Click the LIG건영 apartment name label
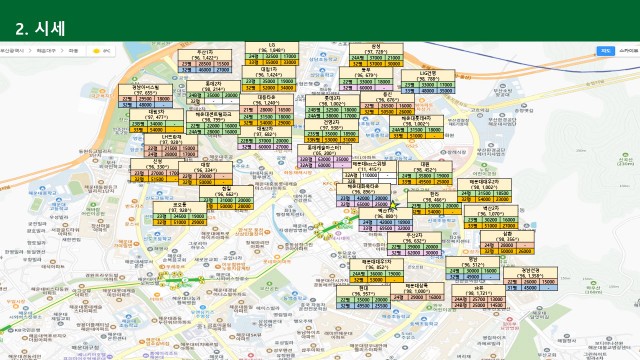Screen dimensions: 640x360 tap(428, 73)
